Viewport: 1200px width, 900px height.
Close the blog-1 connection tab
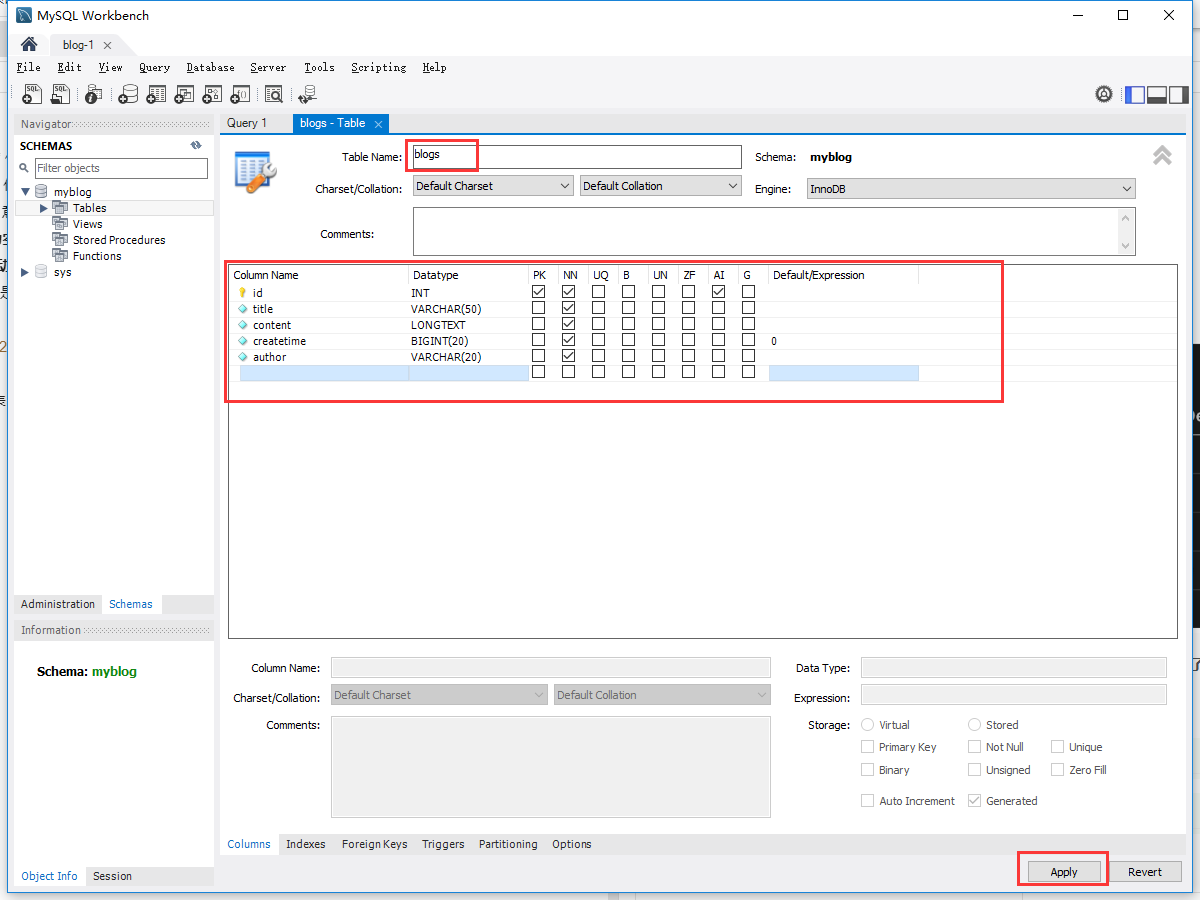tap(107, 46)
